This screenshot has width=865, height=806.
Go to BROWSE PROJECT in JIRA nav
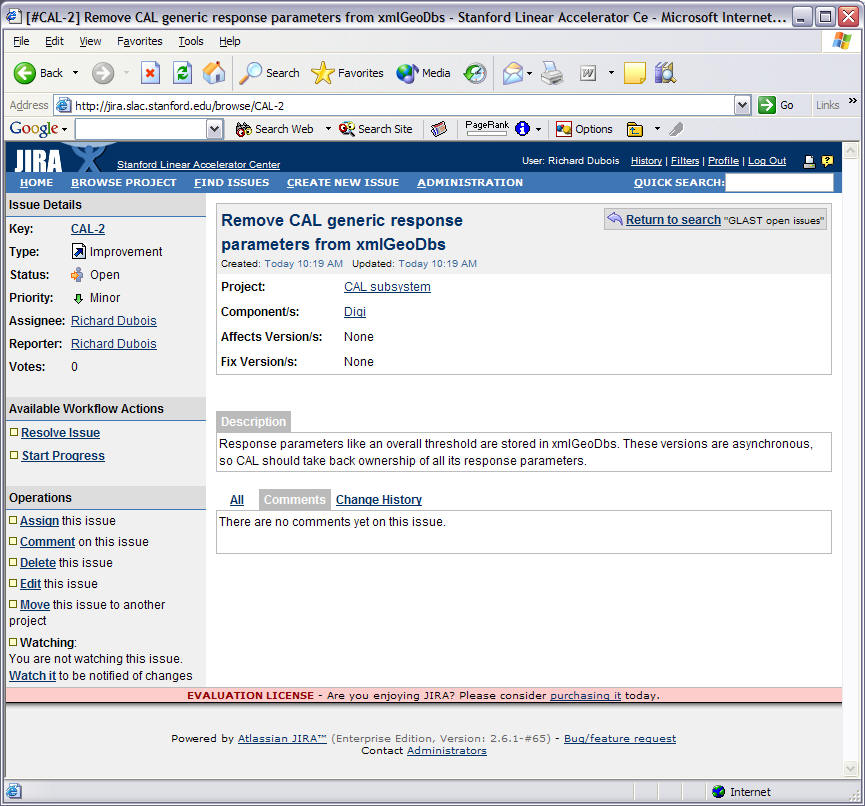[124, 183]
